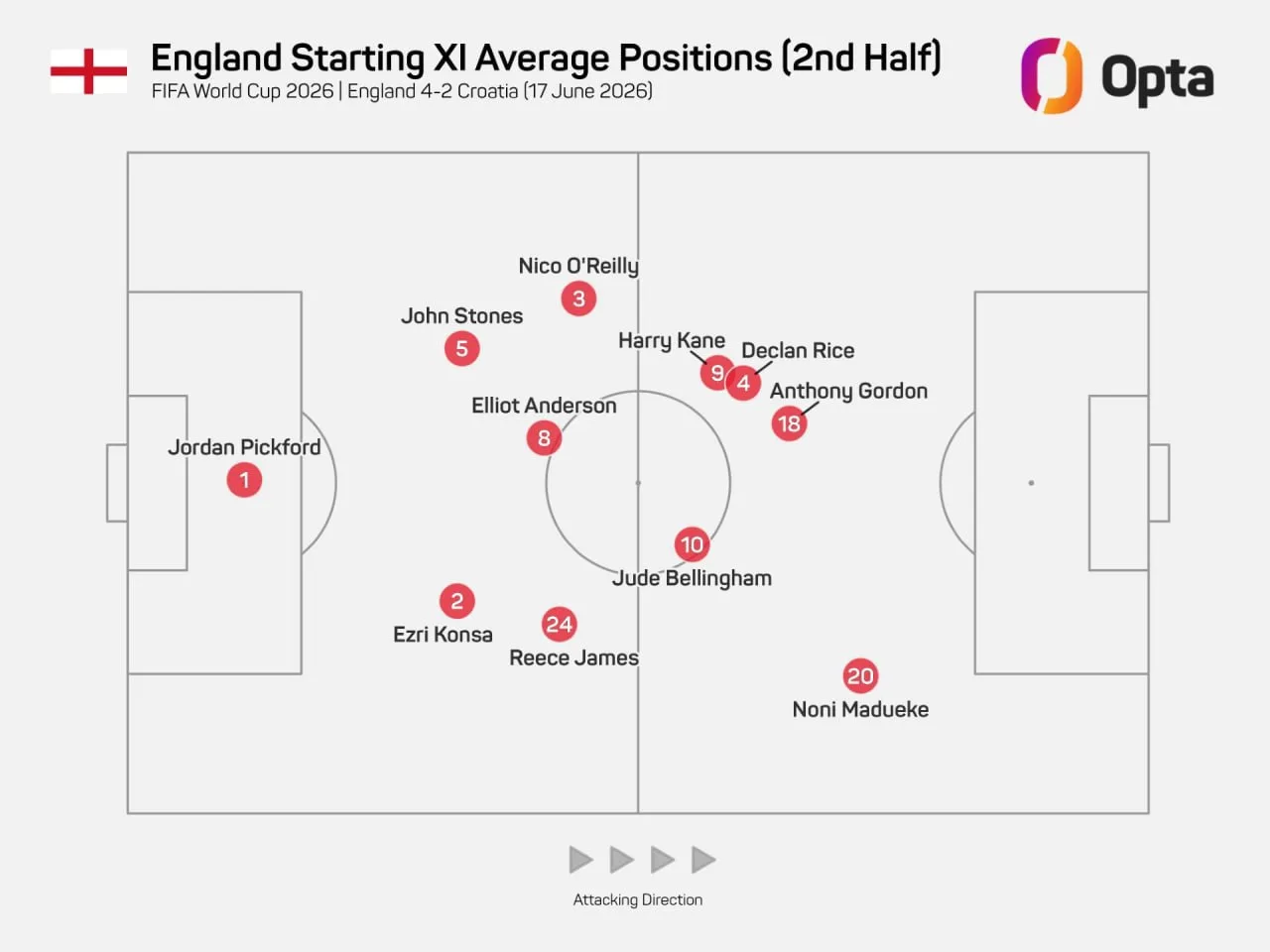Click the Attacking Direction caption
The width and height of the screenshot is (1270, 952).
click(638, 899)
